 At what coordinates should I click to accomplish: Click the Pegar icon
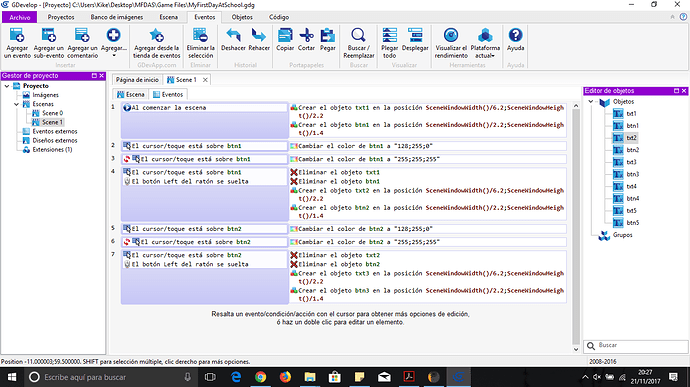click(327, 36)
